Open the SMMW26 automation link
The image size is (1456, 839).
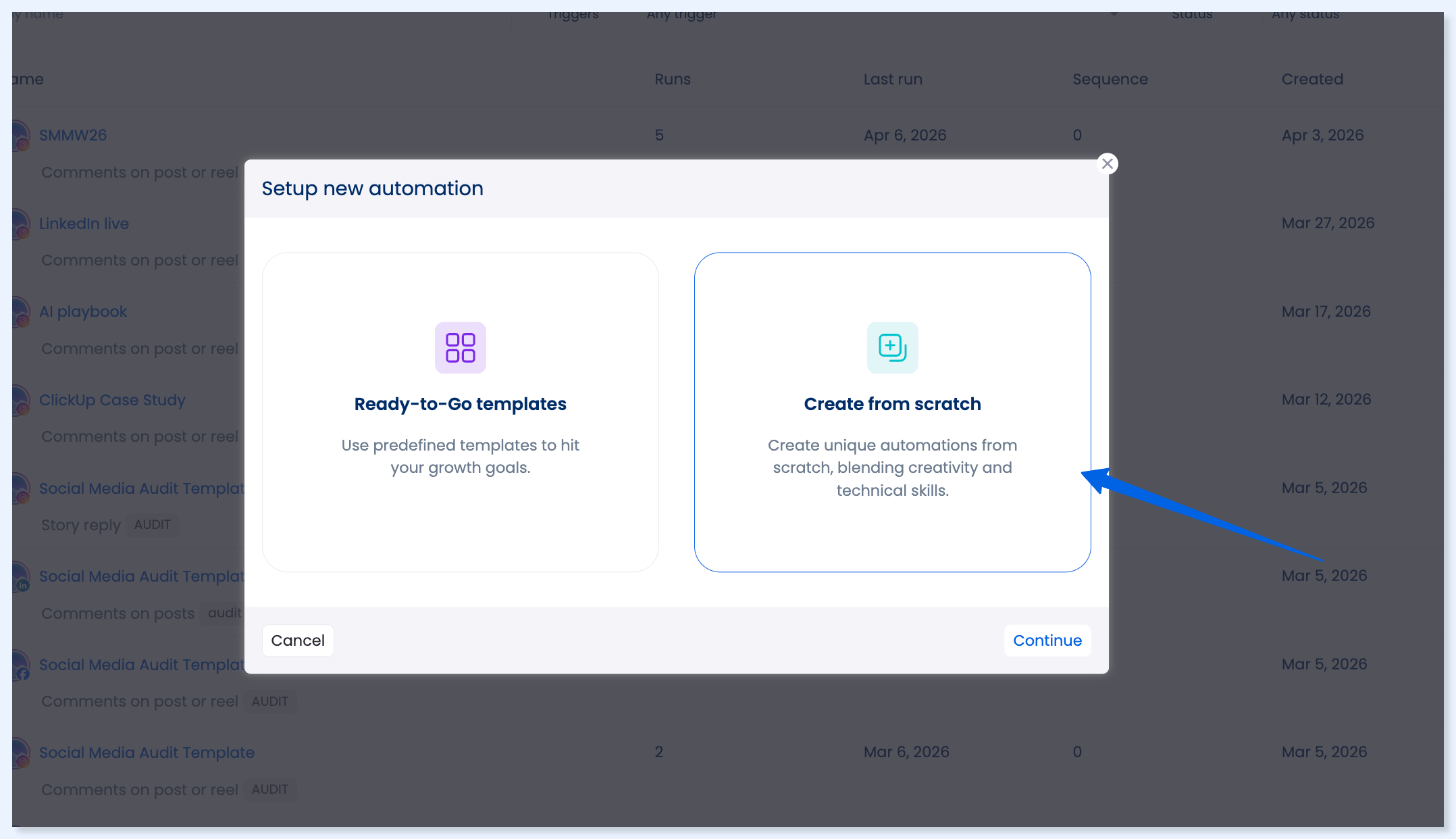73,135
